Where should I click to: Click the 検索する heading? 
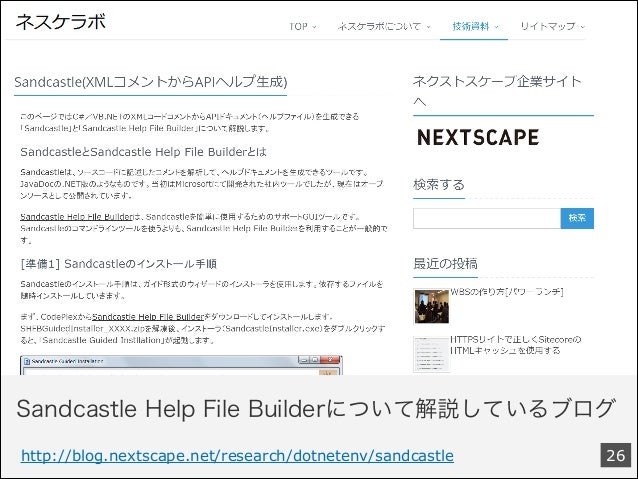(x=439, y=185)
